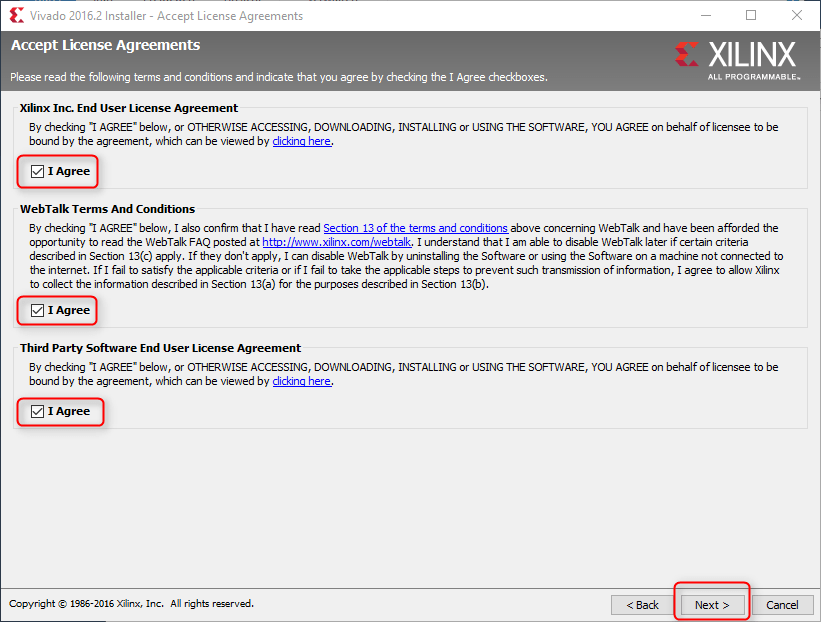Screen dimensions: 821x622
Task: Click the WebTalk Terms And Conditions heading
Action: [107, 209]
